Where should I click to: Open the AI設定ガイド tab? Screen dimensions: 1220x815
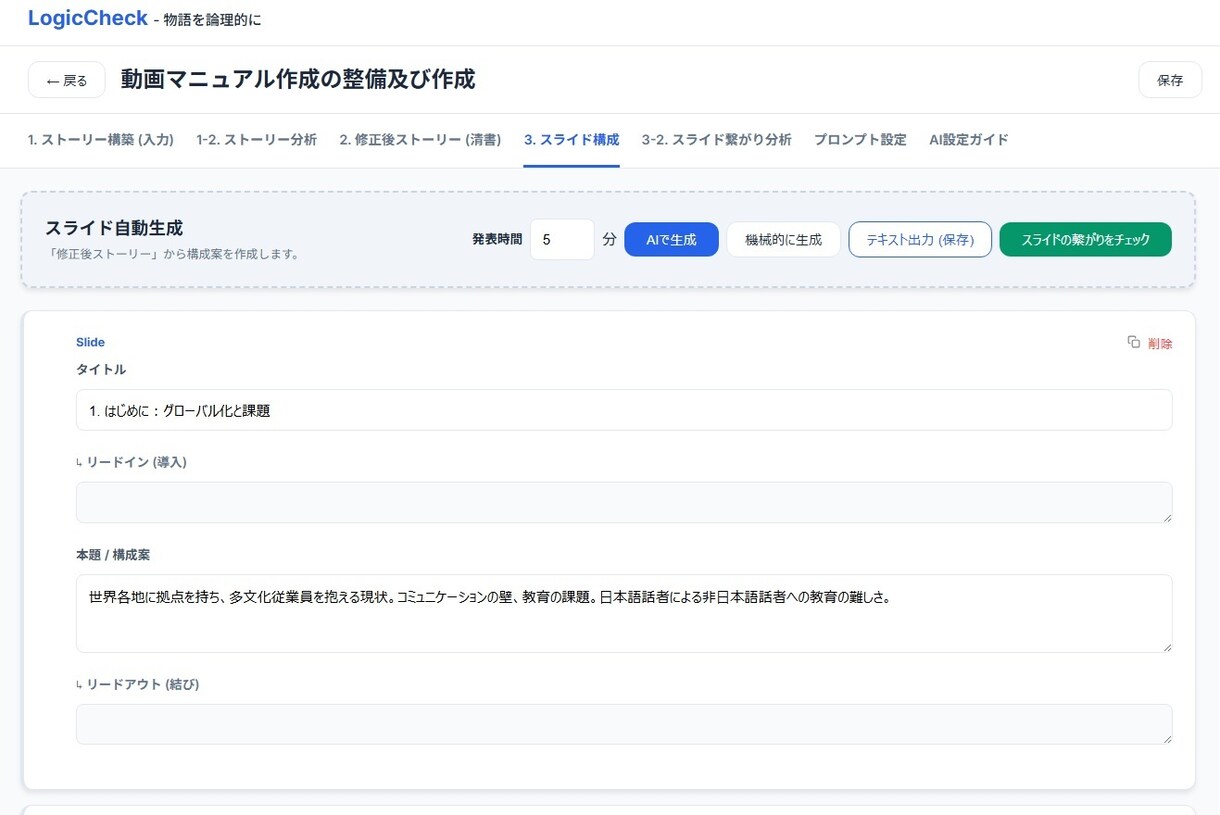(969, 140)
